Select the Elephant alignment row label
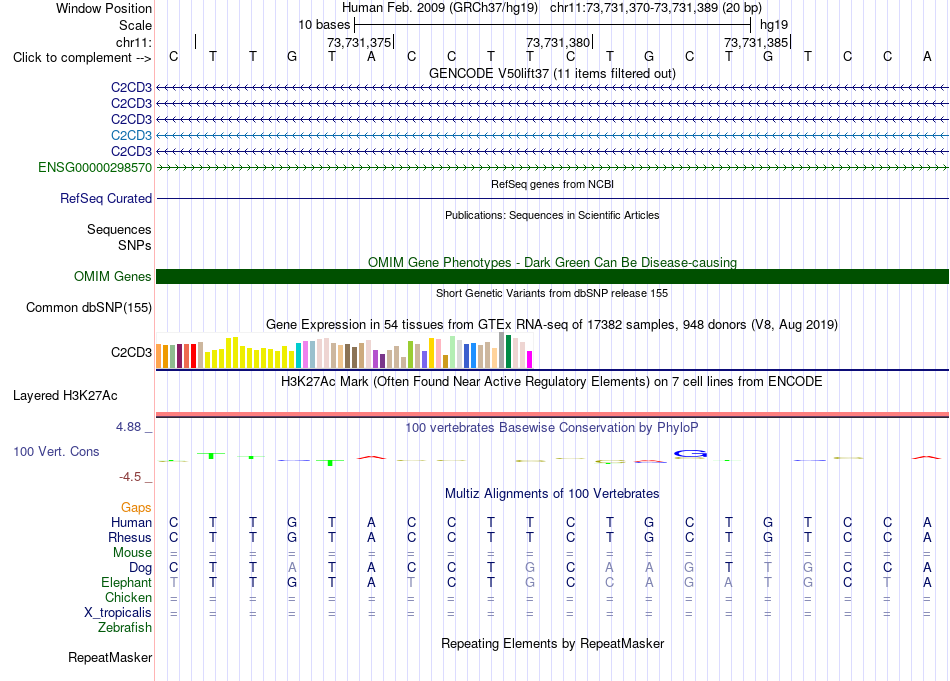The image size is (950, 681). tap(126, 582)
